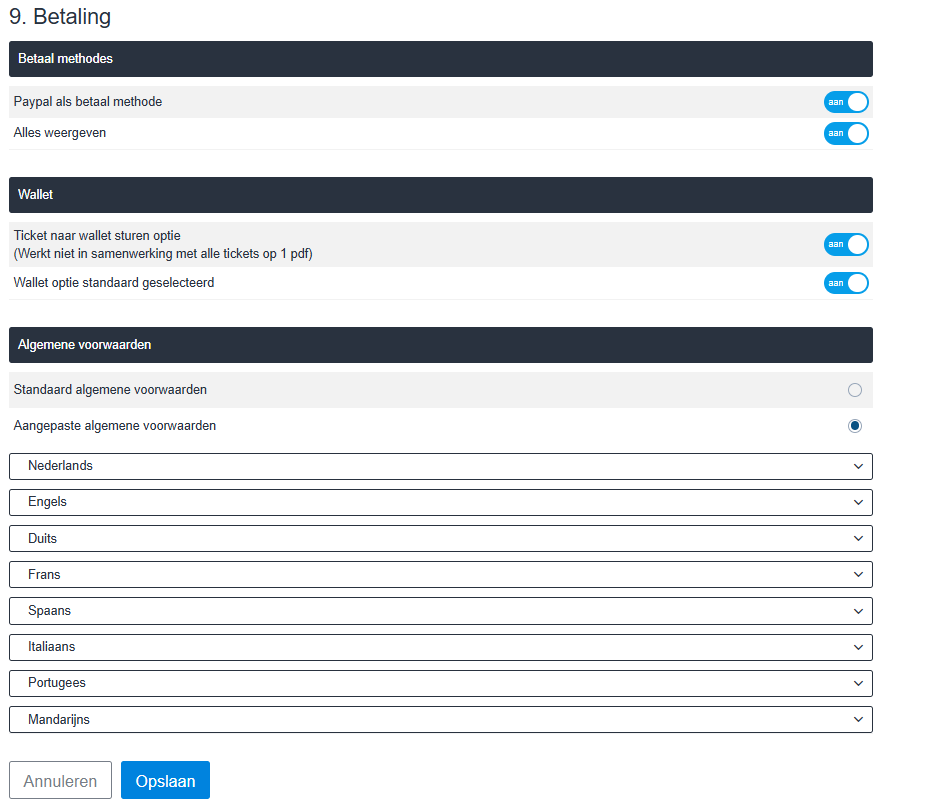Expand the Mandarijns language section
This screenshot has height=807, width=931.
[440, 719]
